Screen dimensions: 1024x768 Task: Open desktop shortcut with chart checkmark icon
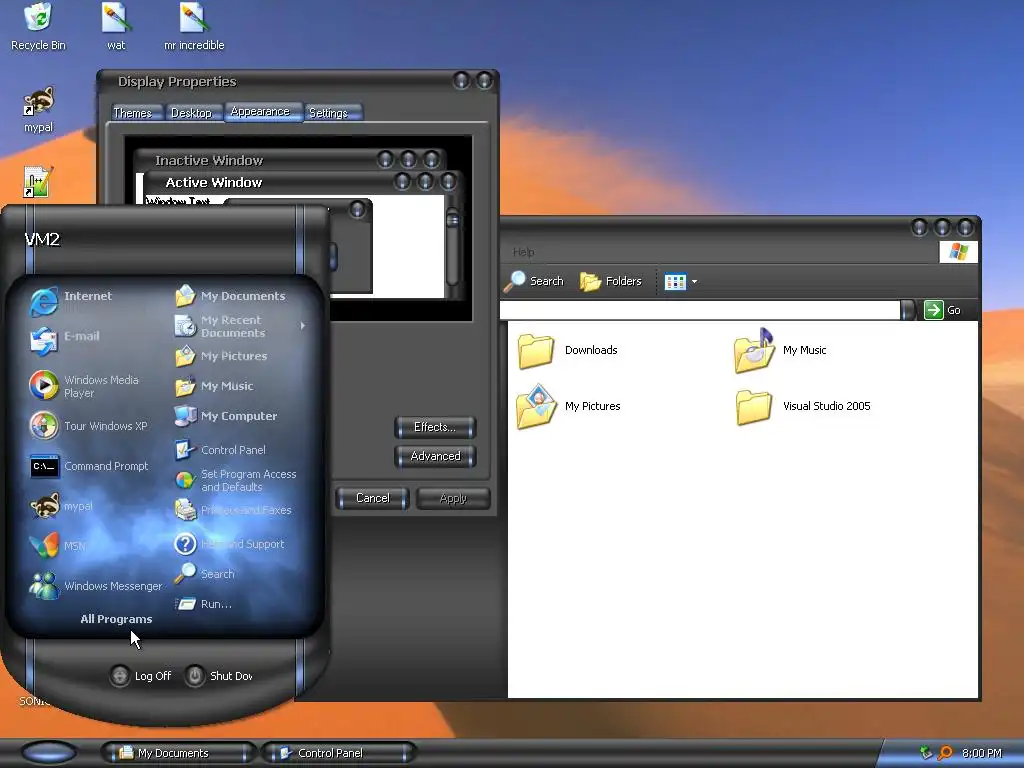[x=38, y=182]
